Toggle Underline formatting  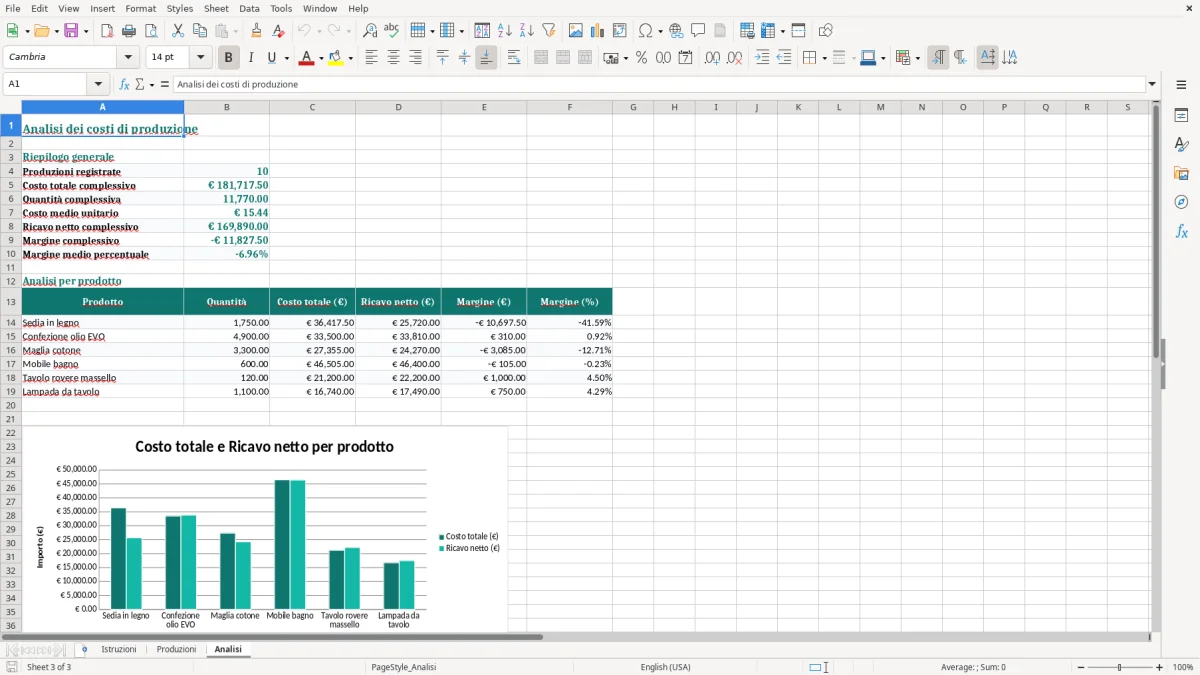pyautogui.click(x=272, y=58)
